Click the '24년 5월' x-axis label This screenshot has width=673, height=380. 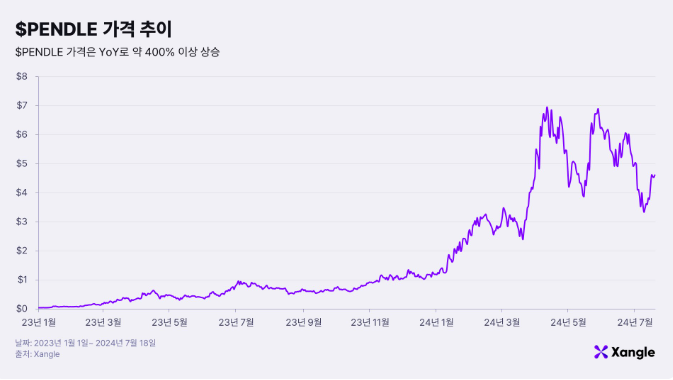coord(568,322)
